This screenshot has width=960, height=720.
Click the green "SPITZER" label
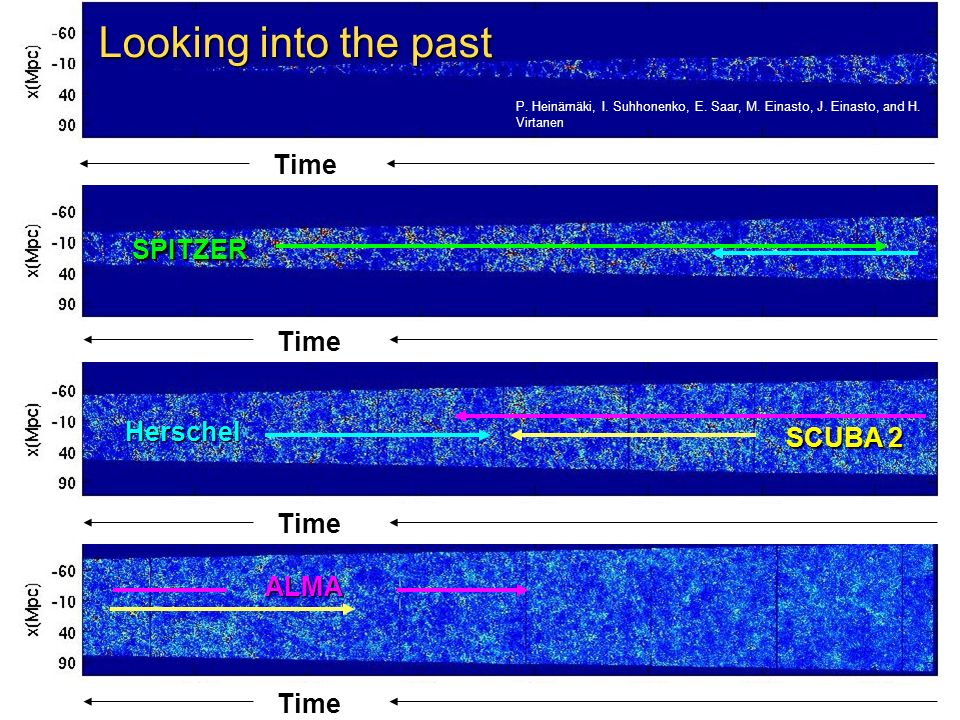click(190, 250)
